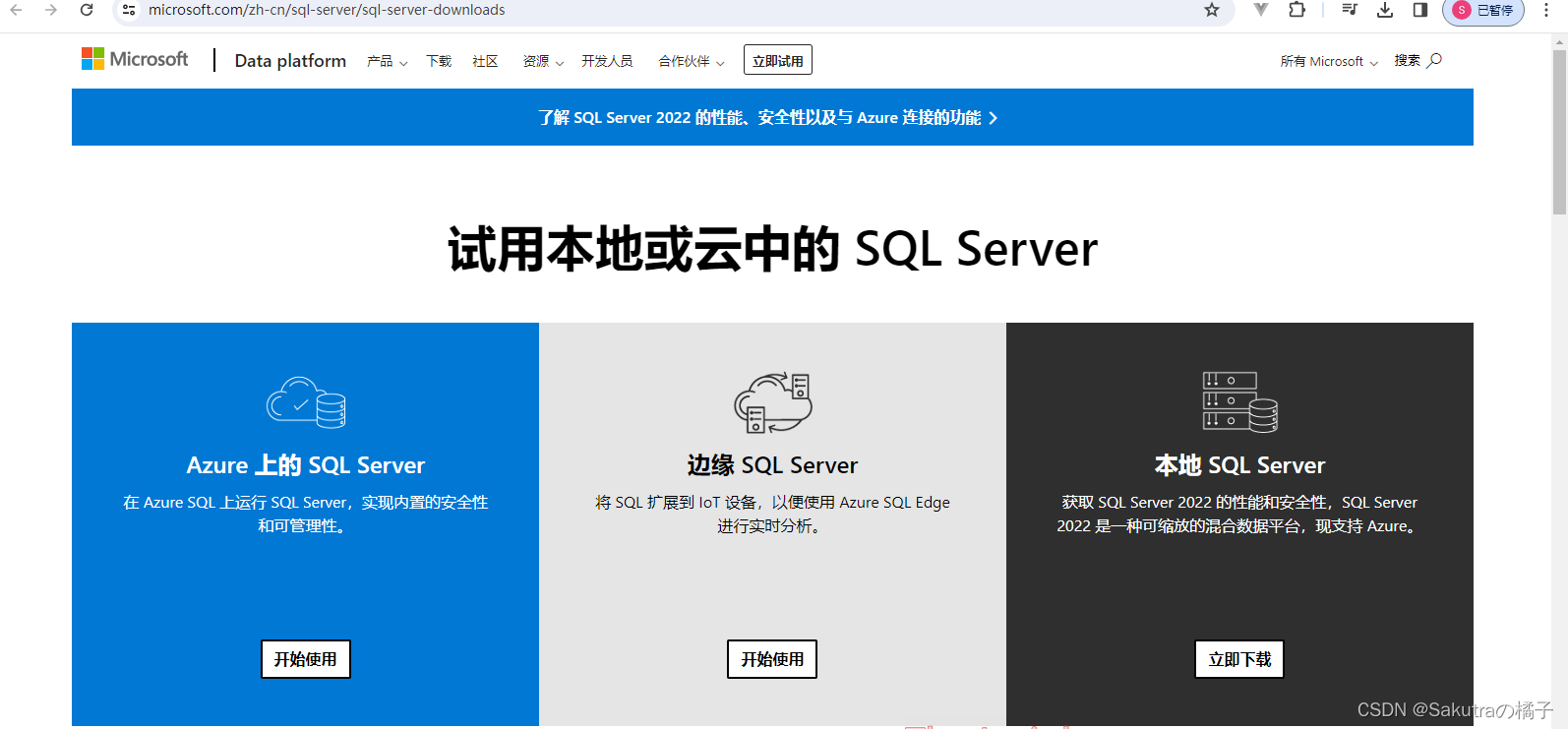Viewport: 1568px width, 729px height.
Task: Click the Azure 上的 SQL Server heading
Action: [306, 465]
